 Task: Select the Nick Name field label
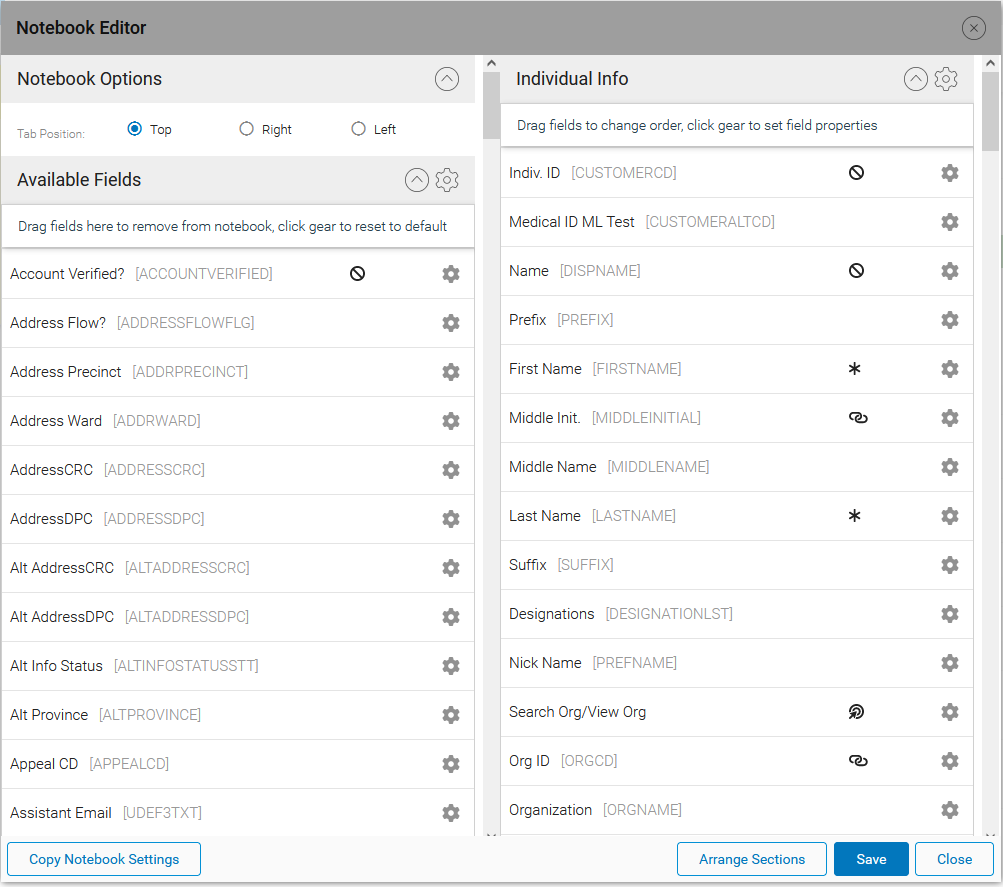point(545,663)
